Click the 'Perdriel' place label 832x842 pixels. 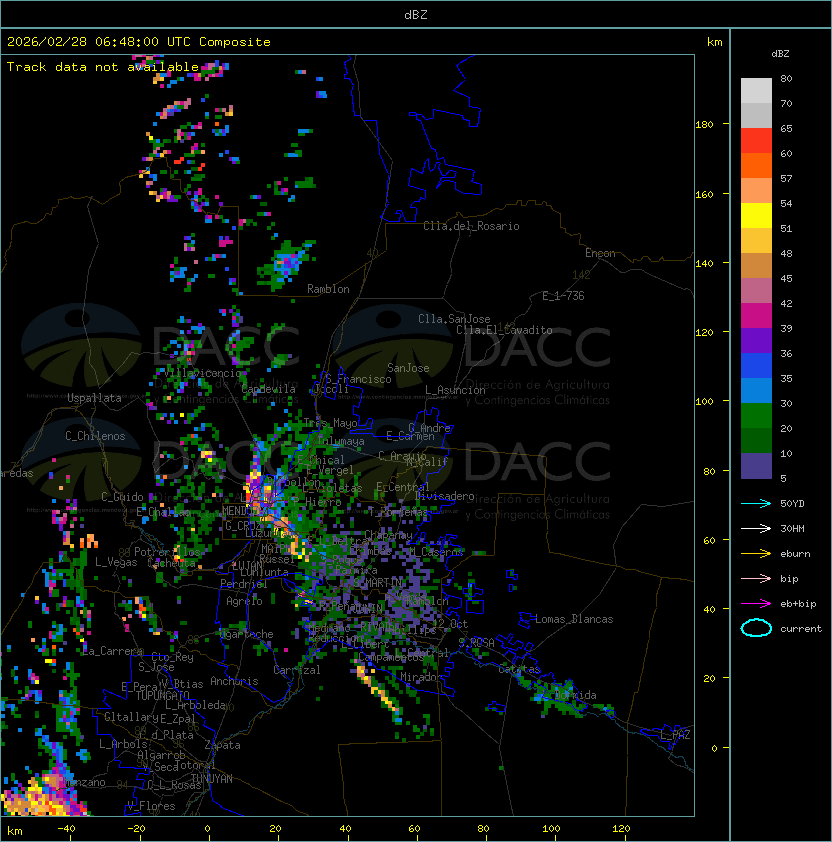coord(243,584)
